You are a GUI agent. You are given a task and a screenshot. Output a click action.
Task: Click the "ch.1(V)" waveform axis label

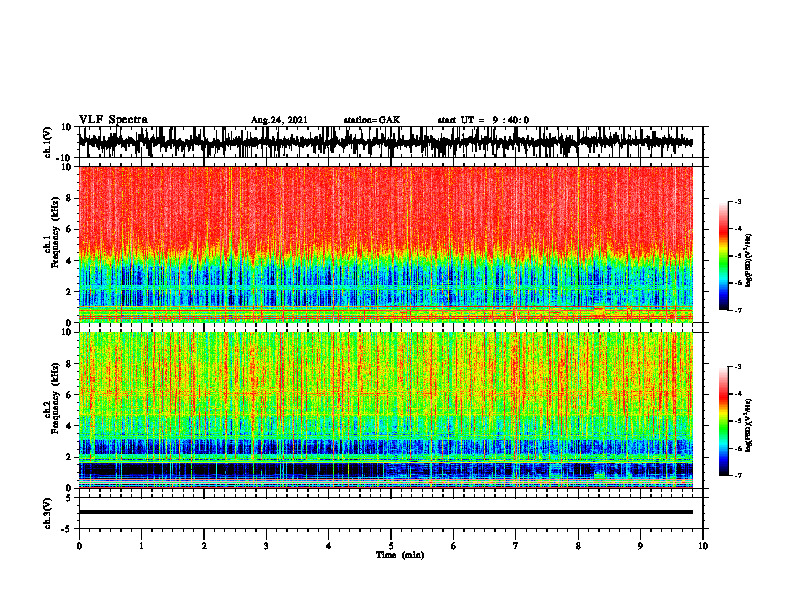[48, 142]
